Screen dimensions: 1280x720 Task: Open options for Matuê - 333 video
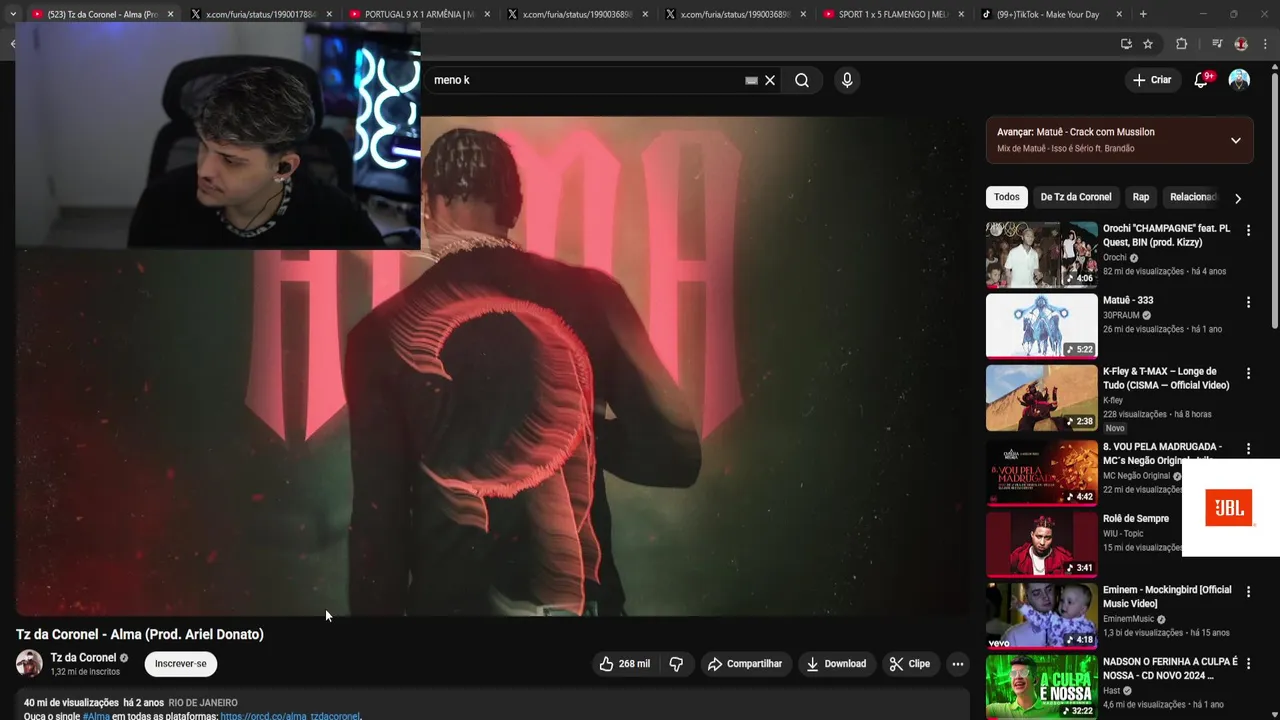pyautogui.click(x=1248, y=302)
